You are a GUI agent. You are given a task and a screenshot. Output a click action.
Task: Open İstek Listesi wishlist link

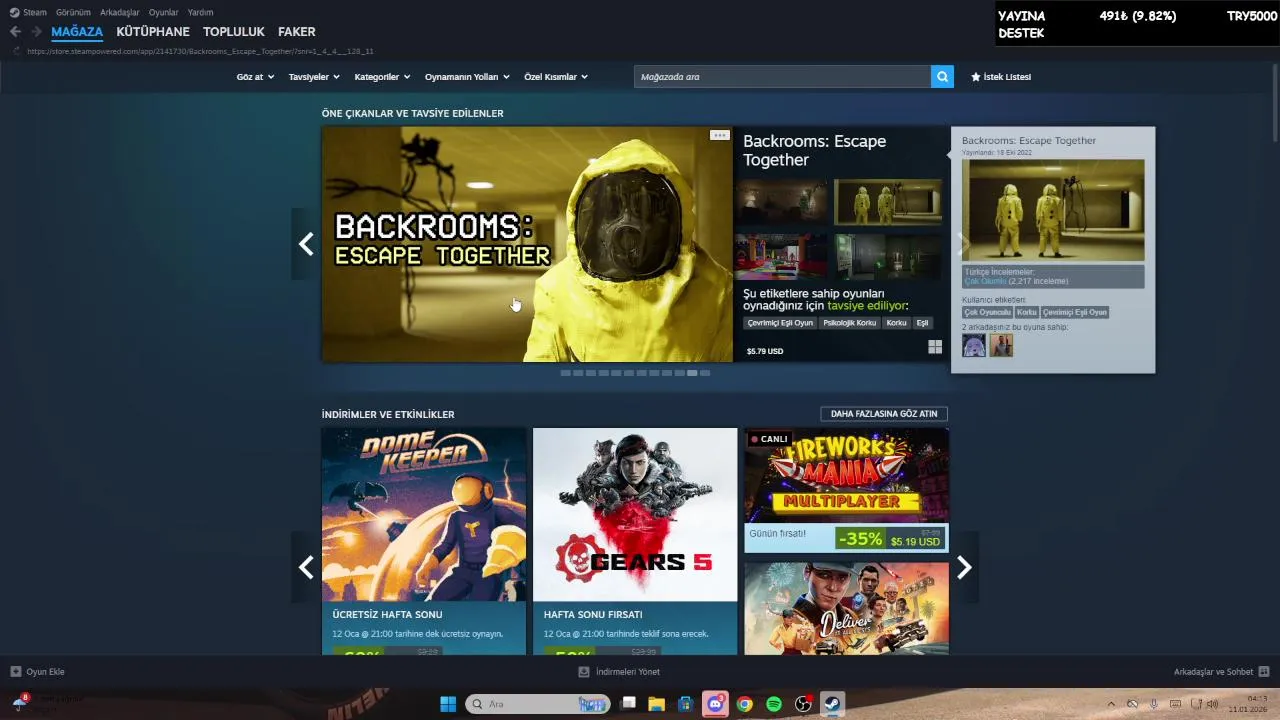click(x=1001, y=77)
